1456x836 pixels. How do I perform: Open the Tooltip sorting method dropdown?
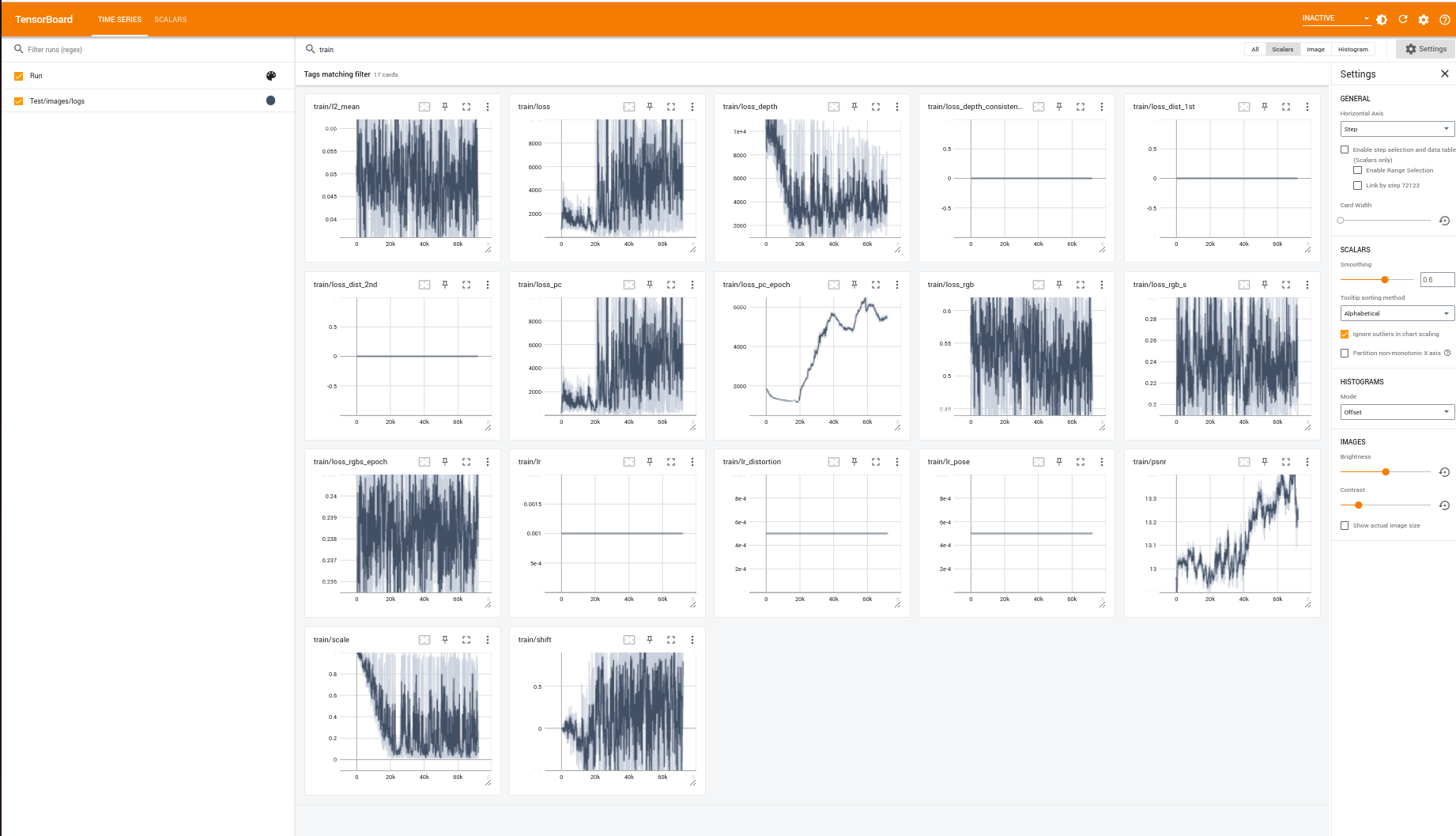pos(1397,313)
